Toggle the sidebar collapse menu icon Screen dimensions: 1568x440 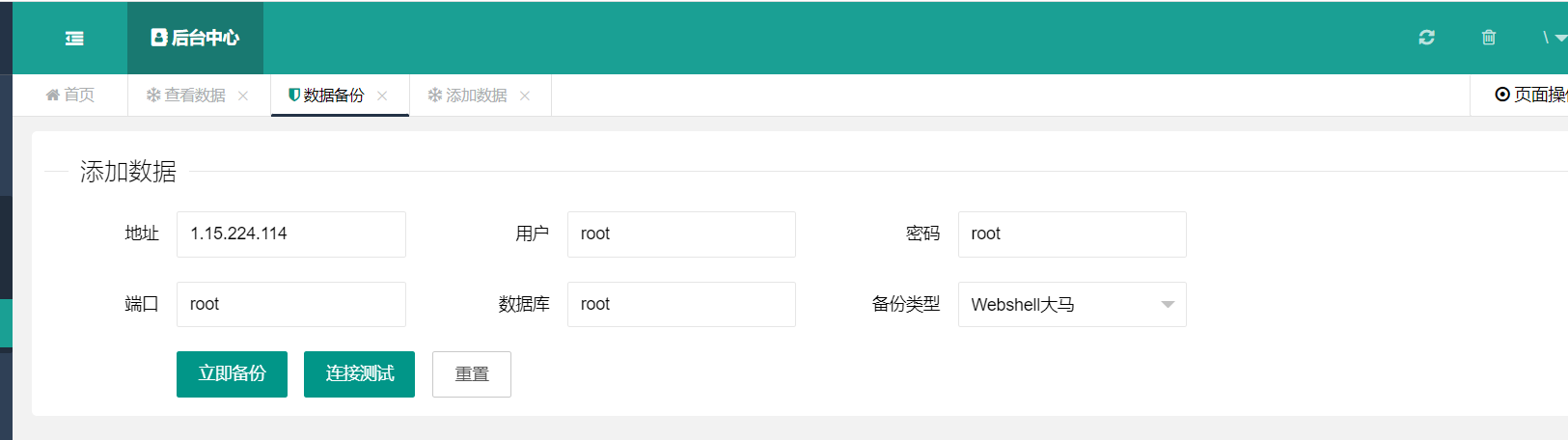tap(74, 38)
